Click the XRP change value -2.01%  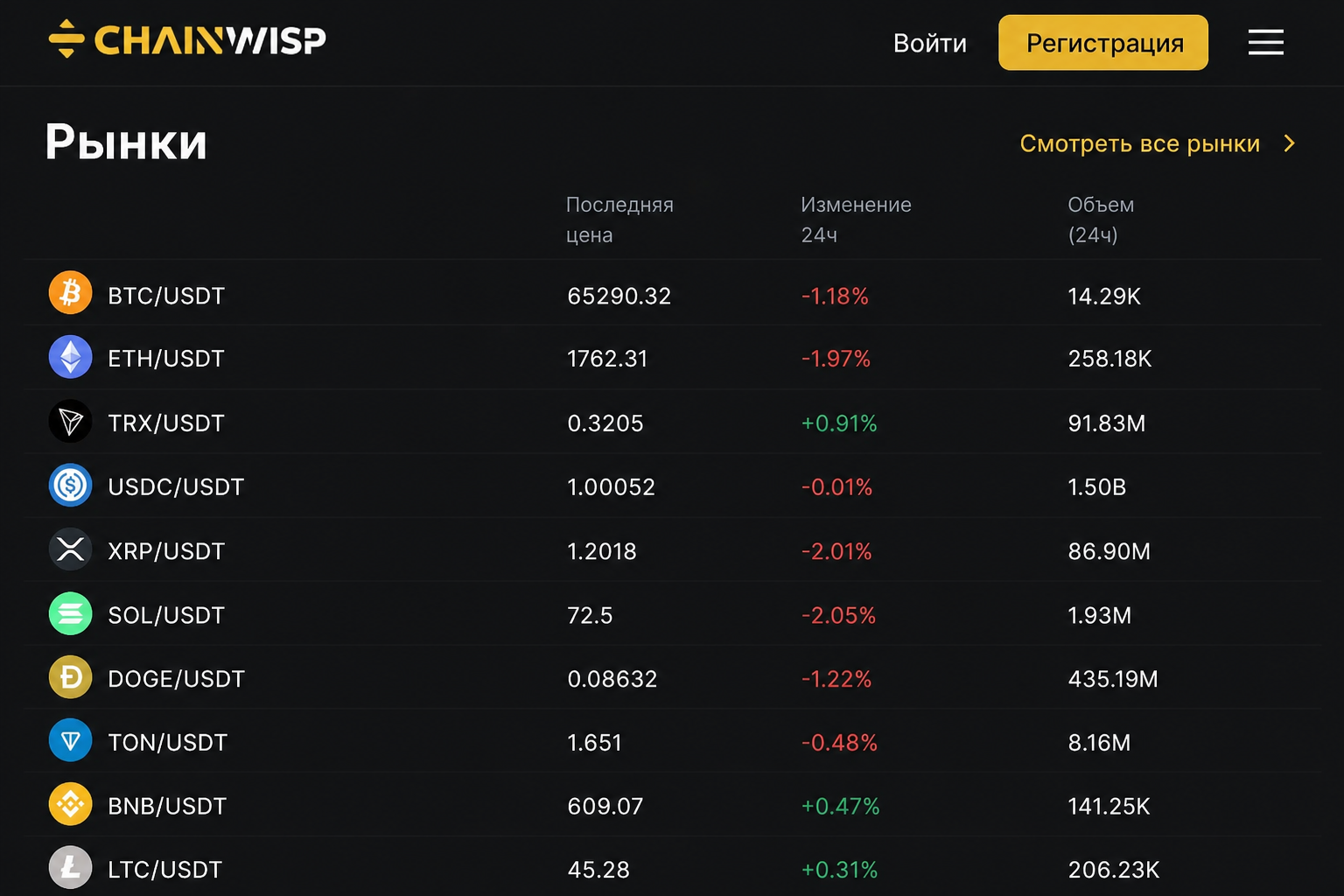pyautogui.click(x=836, y=551)
